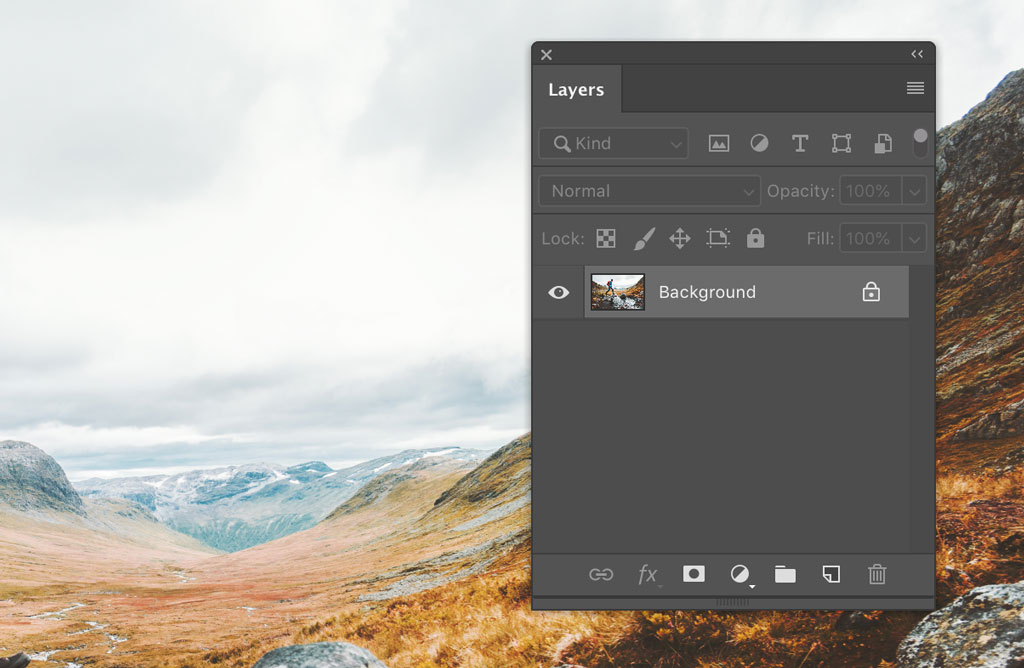Viewport: 1024px width, 668px height.
Task: Create a new layer
Action: pyautogui.click(x=830, y=575)
